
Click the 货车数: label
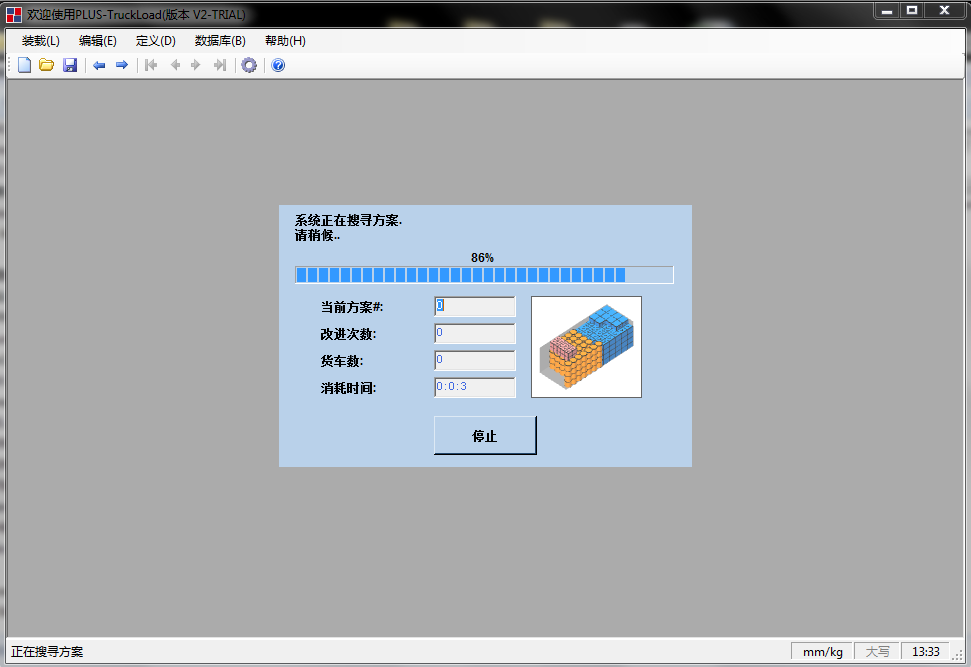pos(342,361)
